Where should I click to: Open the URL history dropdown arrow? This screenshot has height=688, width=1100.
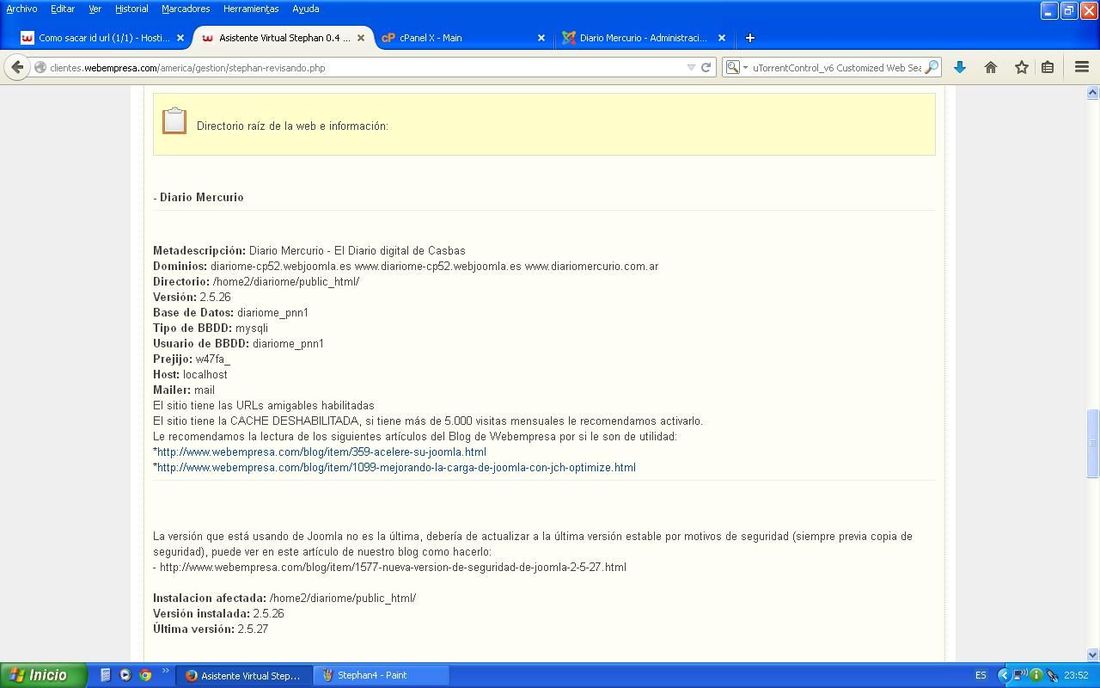[x=691, y=67]
